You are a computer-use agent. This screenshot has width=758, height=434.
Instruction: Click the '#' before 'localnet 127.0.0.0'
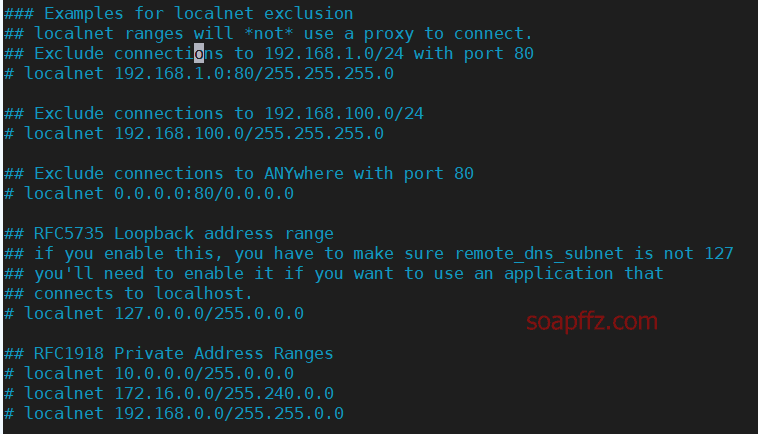[x=9, y=313]
